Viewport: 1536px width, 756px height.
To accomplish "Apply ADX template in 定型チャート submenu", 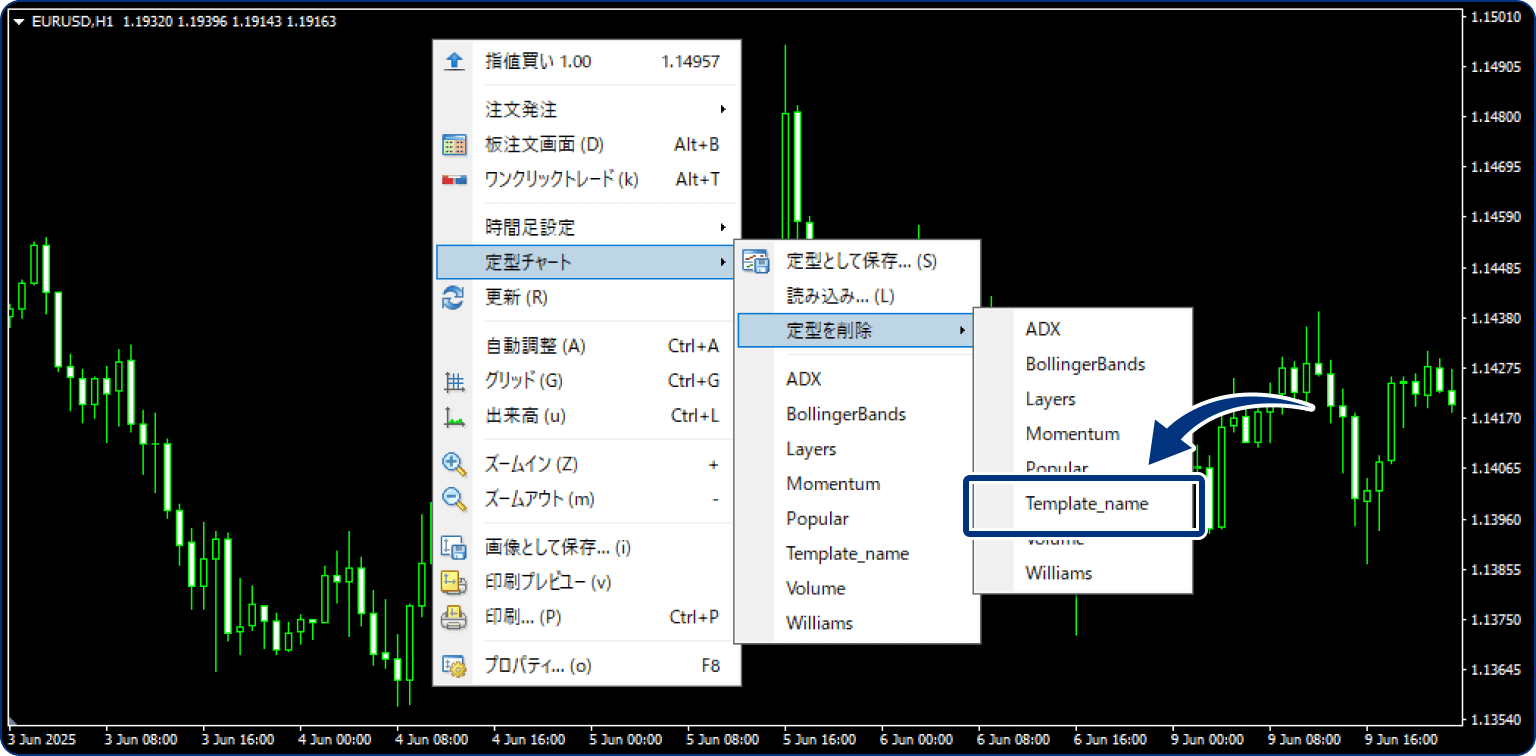I will (x=857, y=379).
